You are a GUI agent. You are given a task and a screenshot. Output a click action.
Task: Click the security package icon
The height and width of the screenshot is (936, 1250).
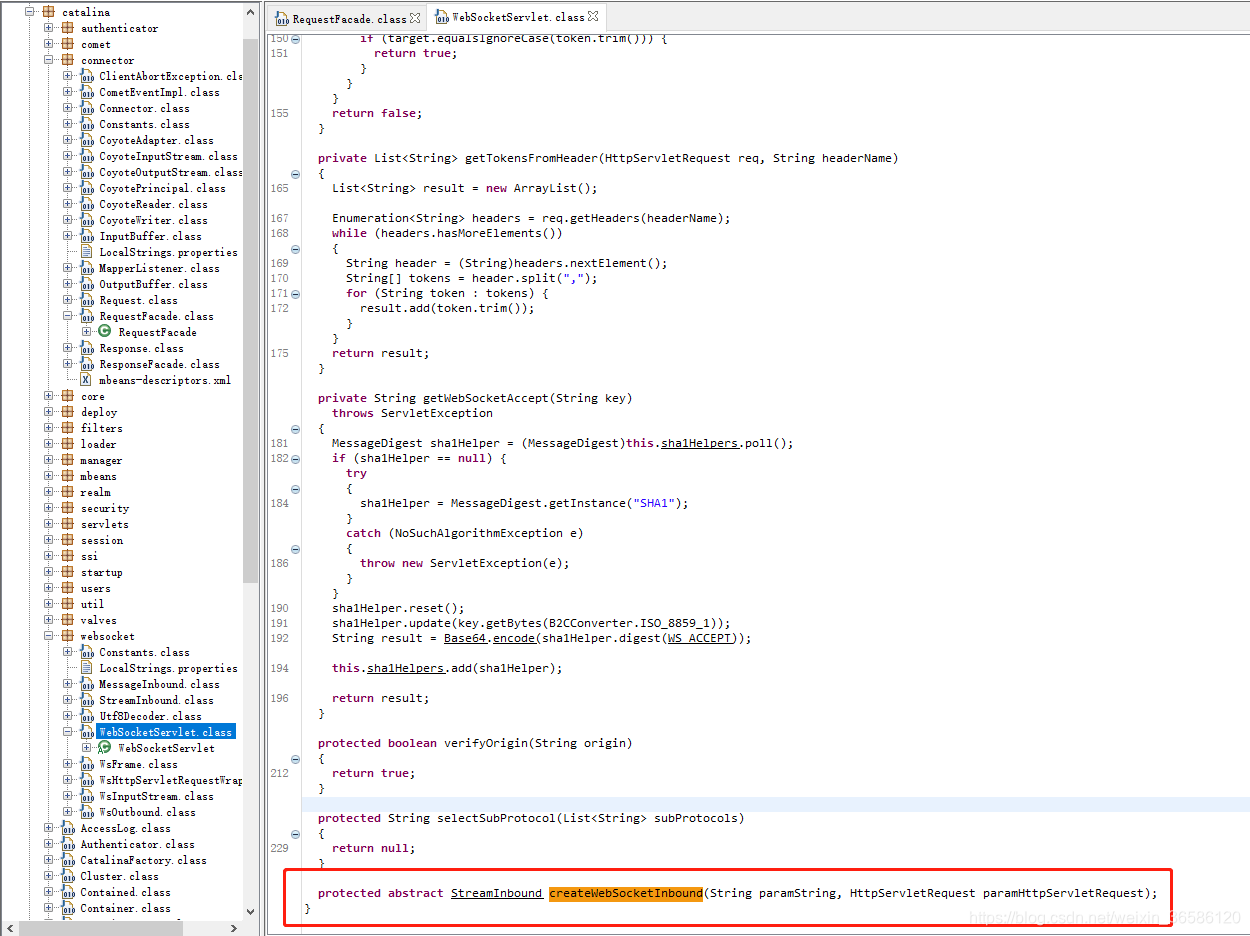(68, 508)
